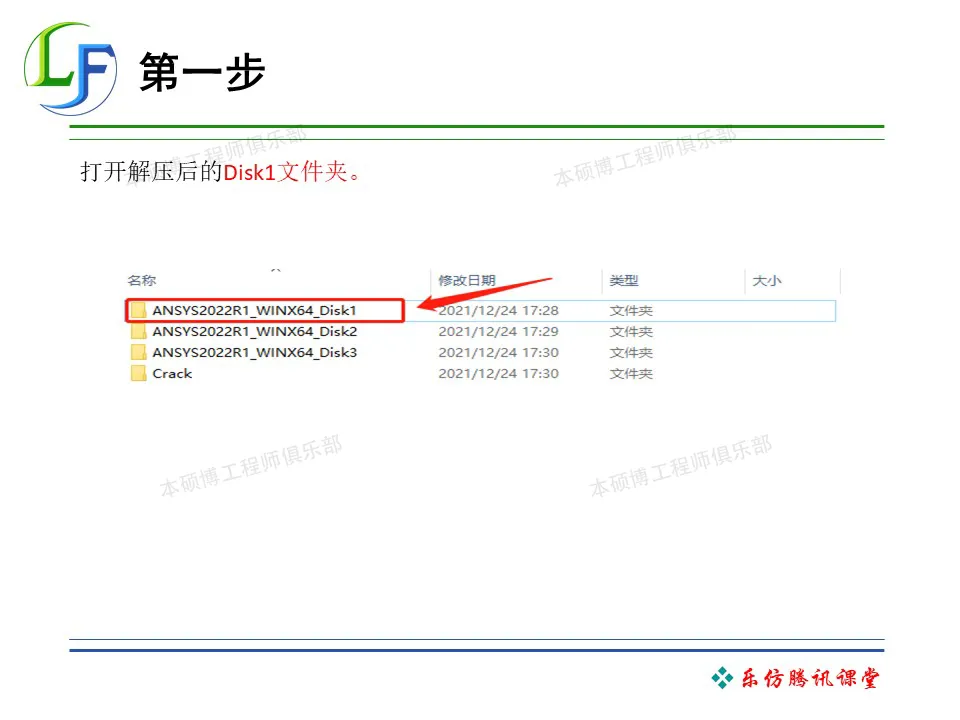Sort by the 名称 column header
Image resolution: width=960 pixels, height=720 pixels.
click(142, 280)
